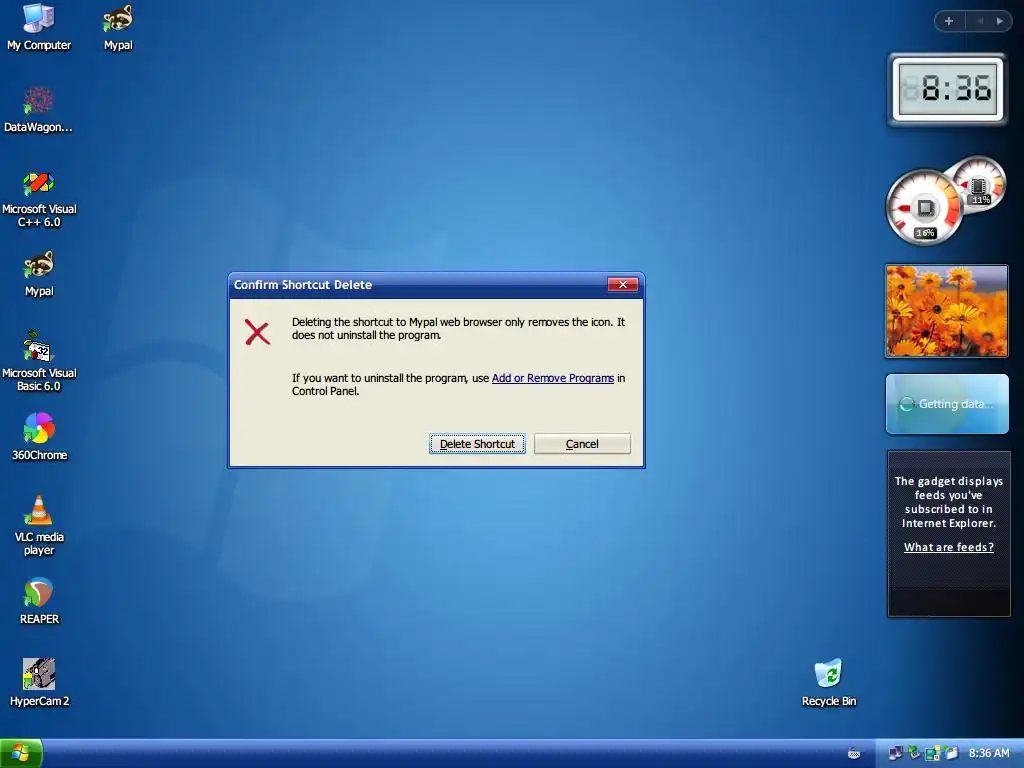The height and width of the screenshot is (768, 1024).
Task: Go to previous gadgets with left arrow
Action: point(980,21)
